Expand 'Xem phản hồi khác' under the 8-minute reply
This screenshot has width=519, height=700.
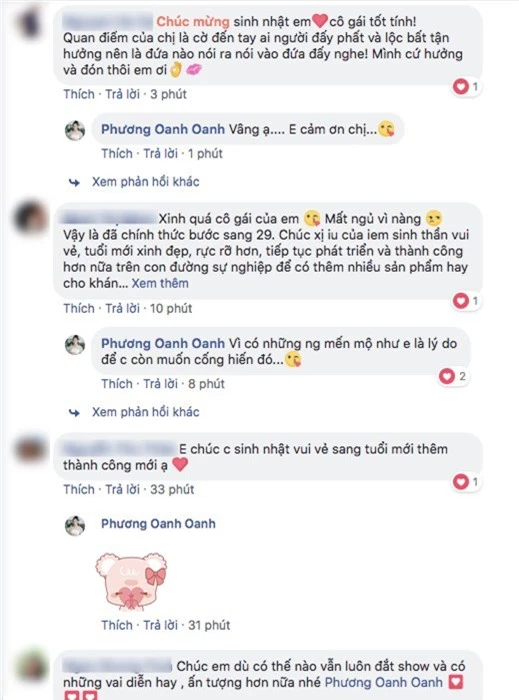[x=145, y=412]
